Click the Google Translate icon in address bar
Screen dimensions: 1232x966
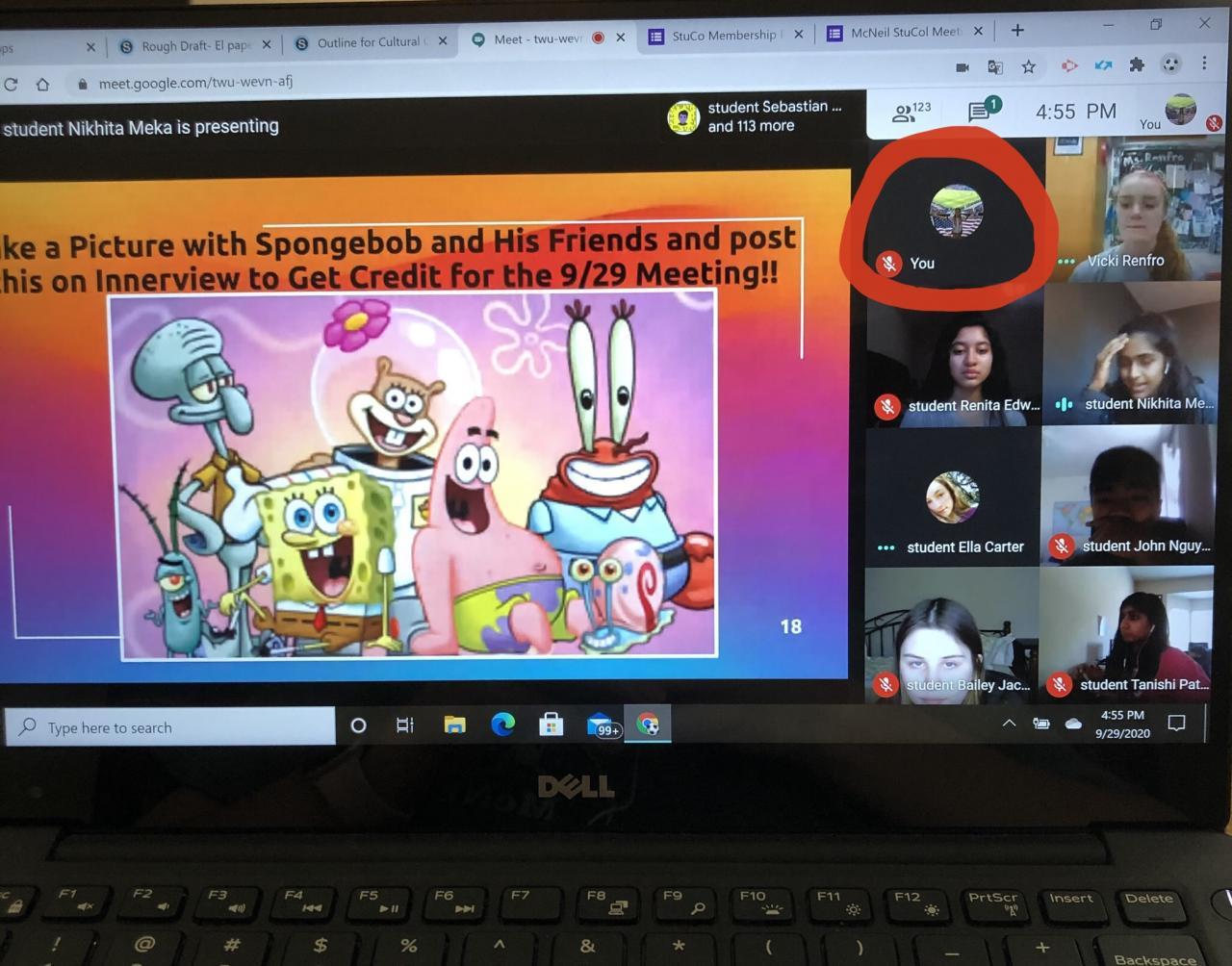(995, 66)
